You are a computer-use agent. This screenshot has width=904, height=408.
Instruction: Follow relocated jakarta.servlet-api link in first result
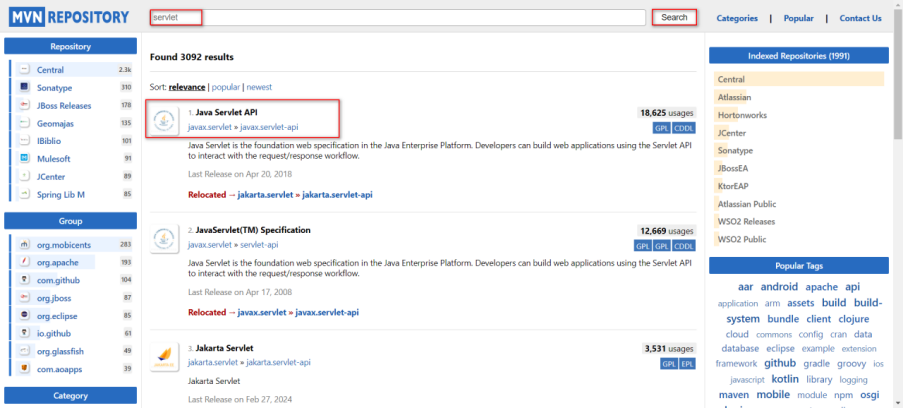coord(337,195)
